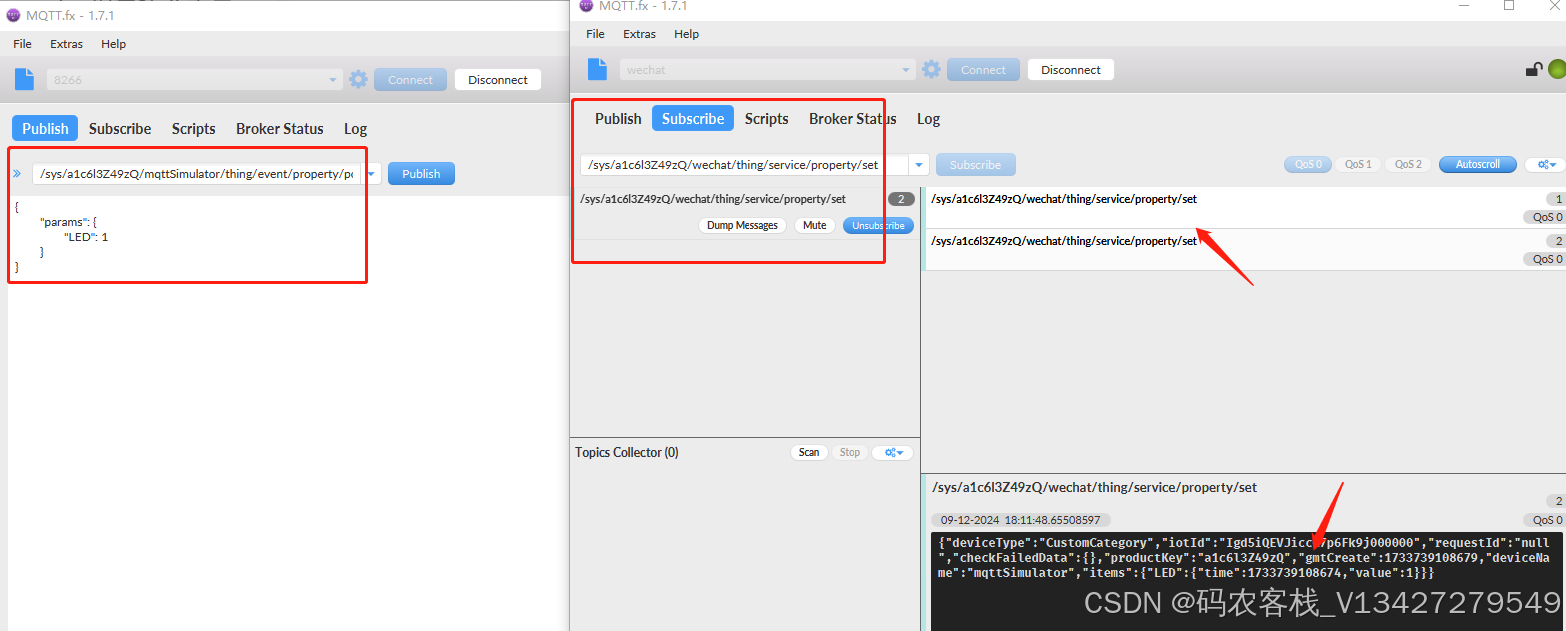Screen dimensions: 1566x631
Task: Open Log tab in the left window
Action: click(355, 128)
